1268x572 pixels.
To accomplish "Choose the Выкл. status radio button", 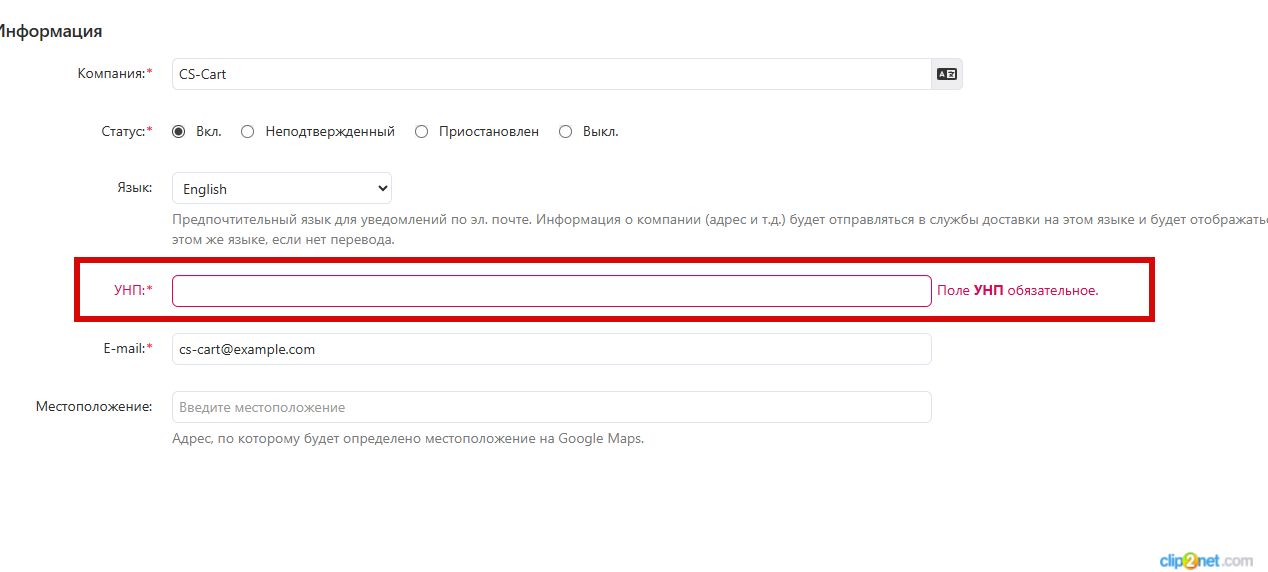I will (565, 131).
